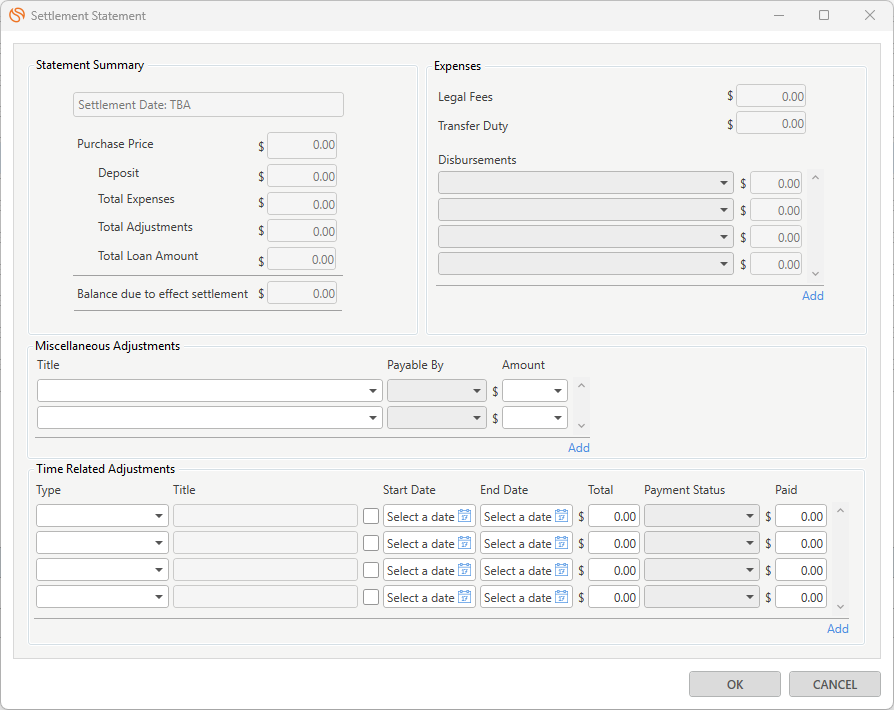Screen dimensions: 894x710
Task: Tick first Time Related Adjustments checkbox
Action: coord(371,516)
